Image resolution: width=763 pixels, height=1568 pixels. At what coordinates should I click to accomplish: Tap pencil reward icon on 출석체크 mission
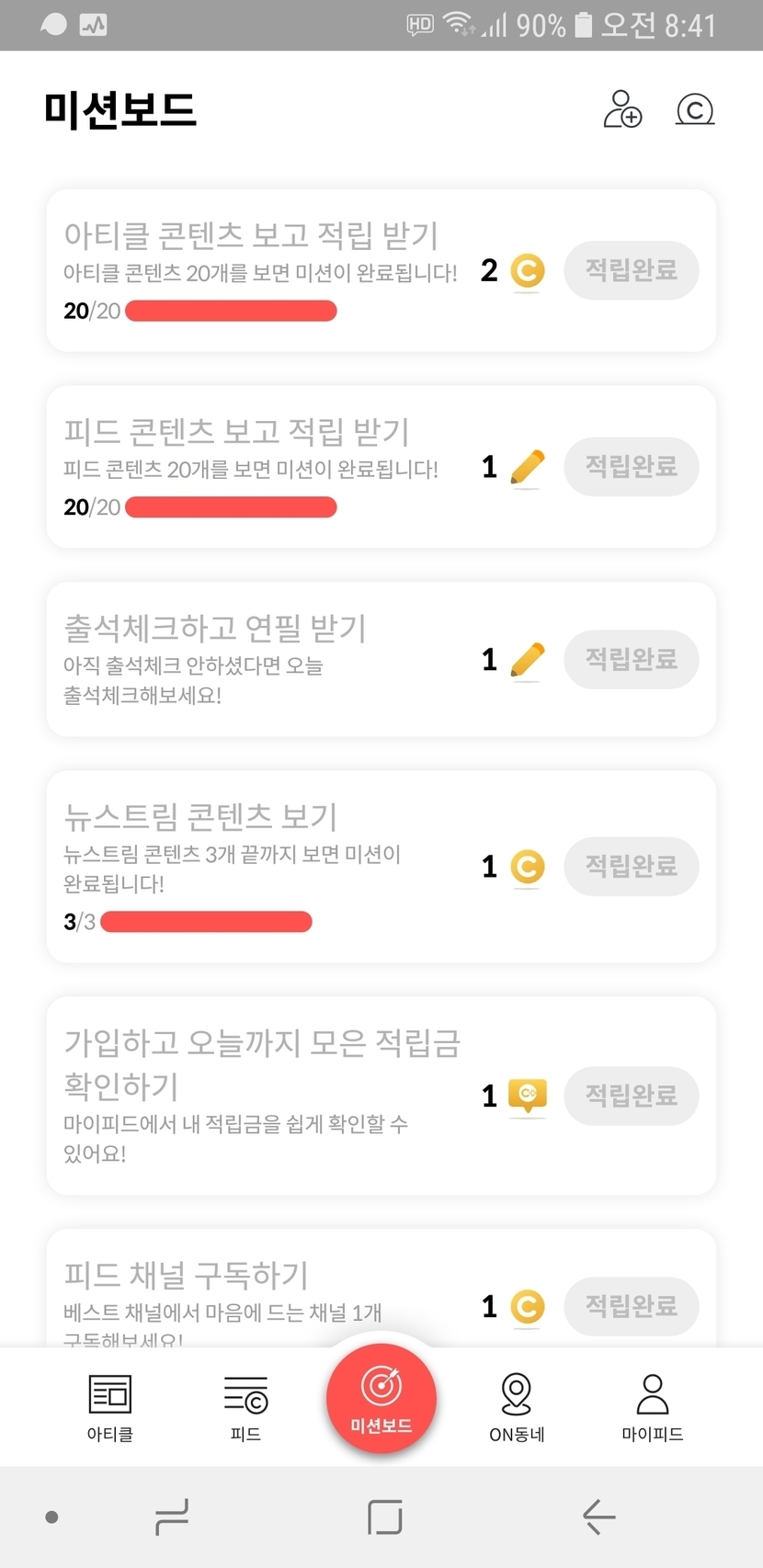(x=527, y=660)
